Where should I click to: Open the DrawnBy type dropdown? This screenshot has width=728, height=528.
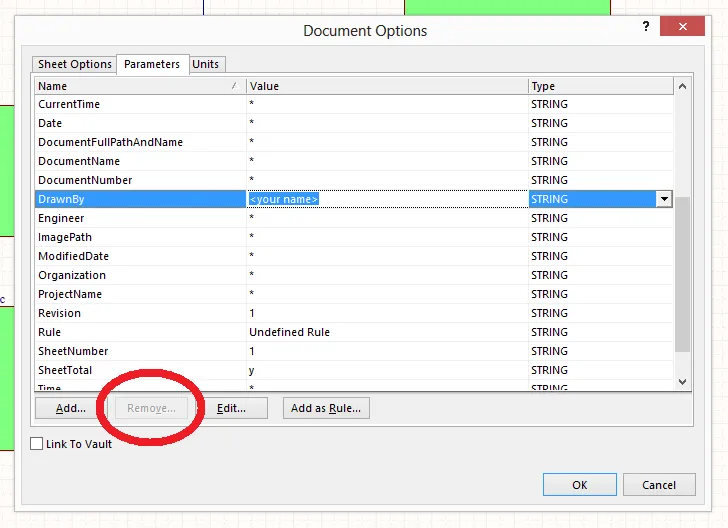(663, 199)
